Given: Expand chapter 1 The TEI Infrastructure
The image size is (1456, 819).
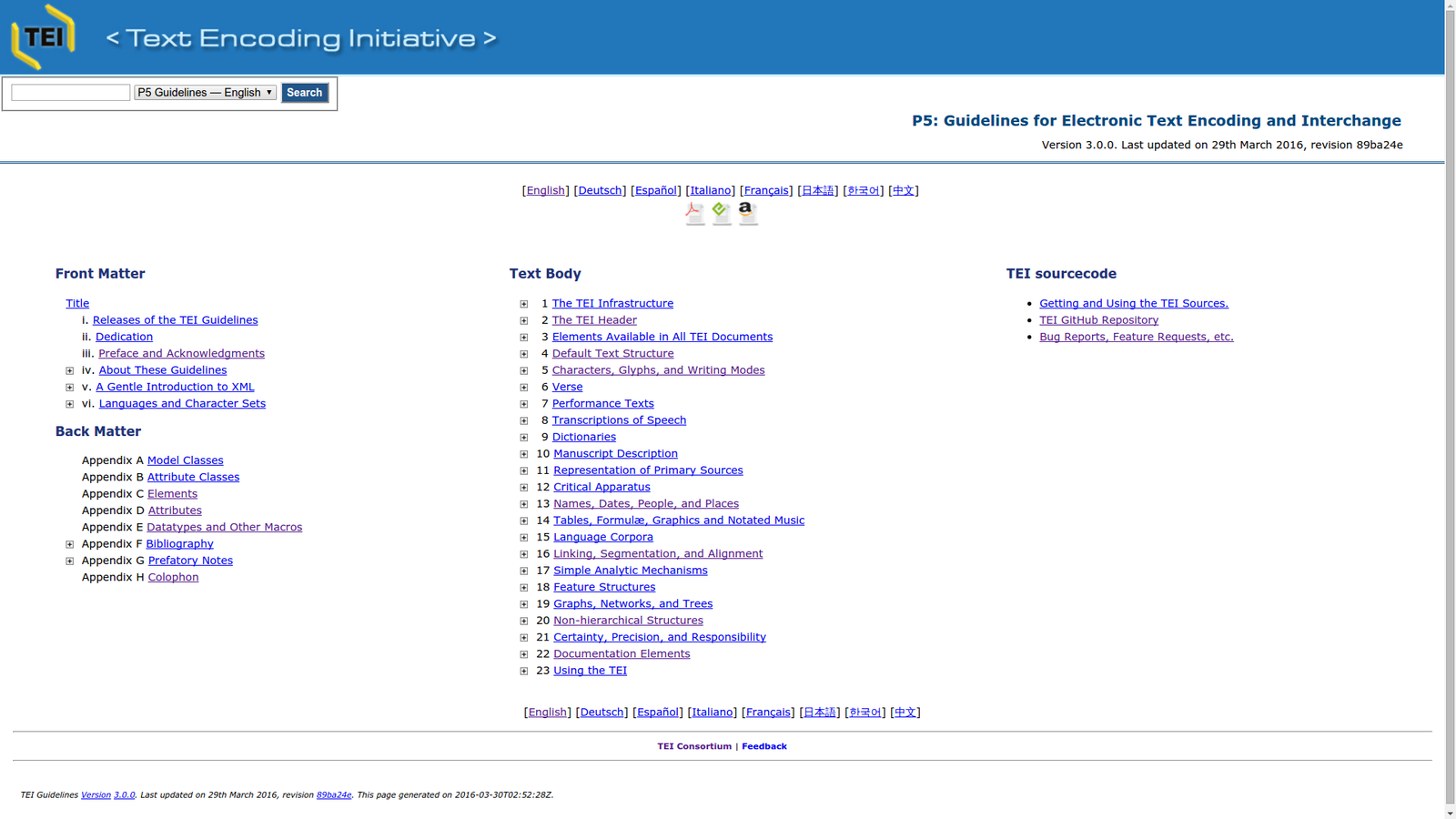Looking at the screenshot, I should pyautogui.click(x=523, y=304).
